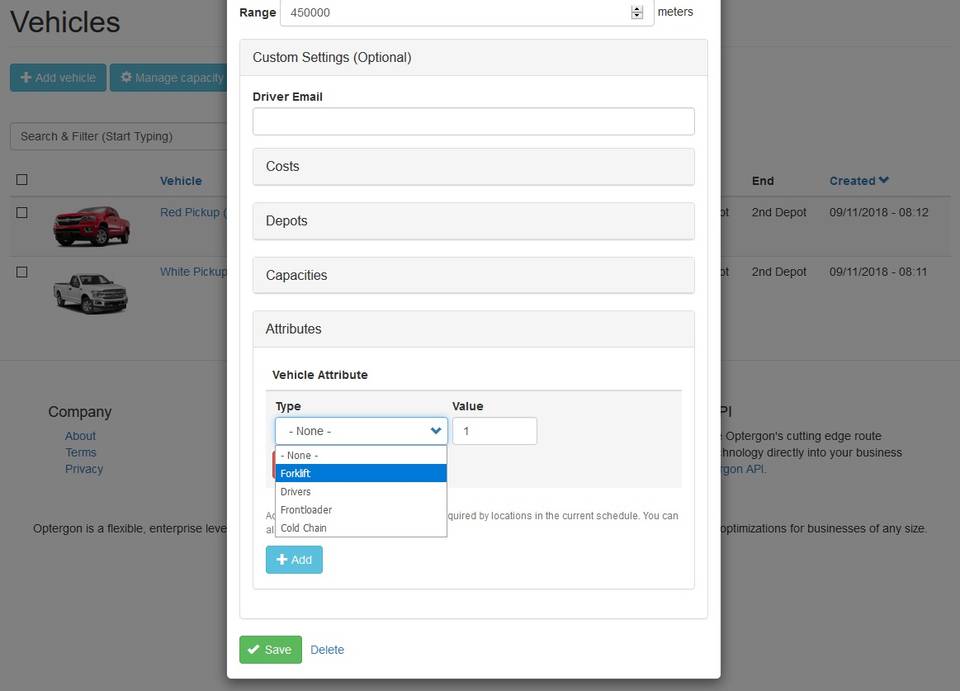
Task: Click the Range stepper arrows
Action: point(637,12)
